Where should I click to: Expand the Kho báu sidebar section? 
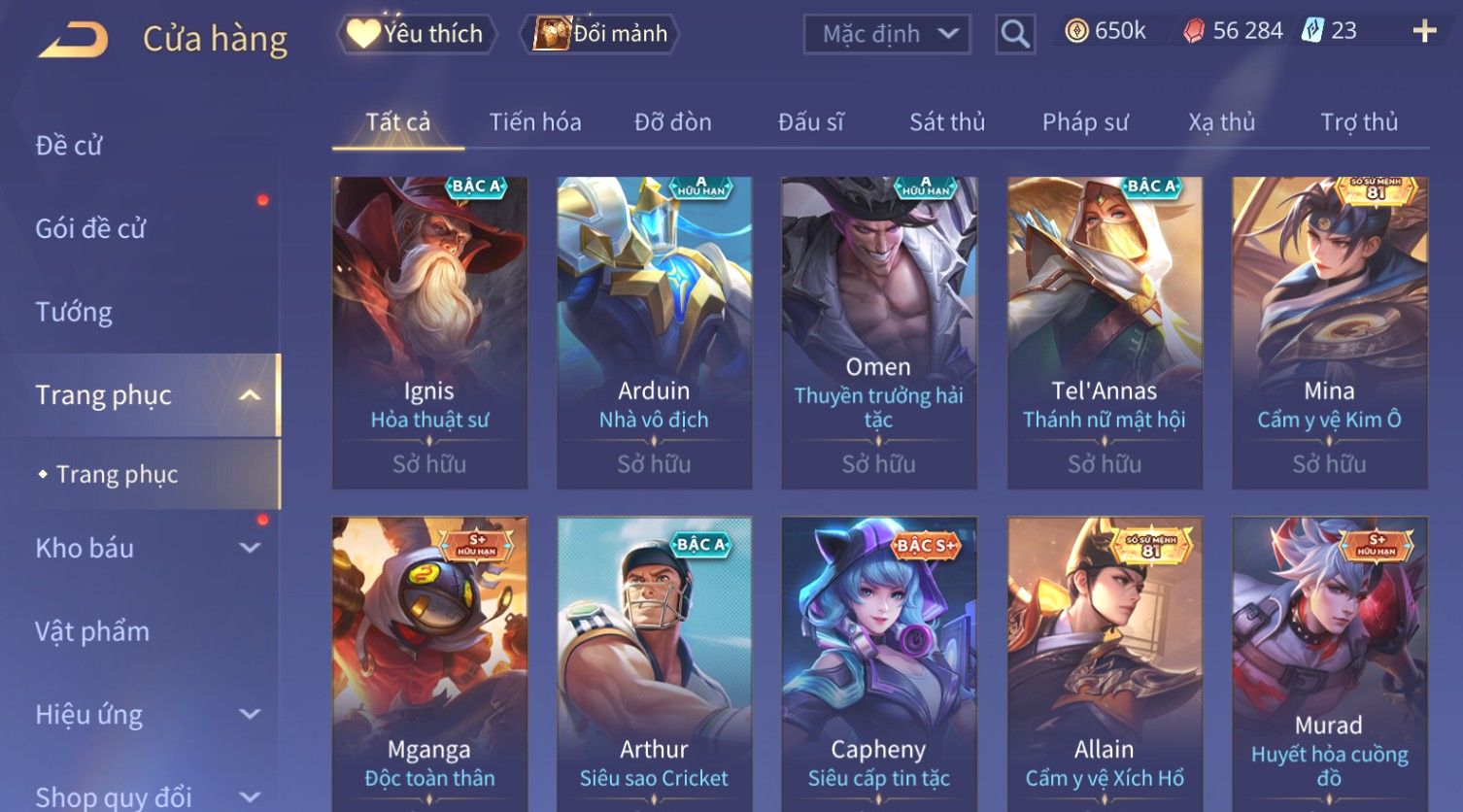(250, 548)
